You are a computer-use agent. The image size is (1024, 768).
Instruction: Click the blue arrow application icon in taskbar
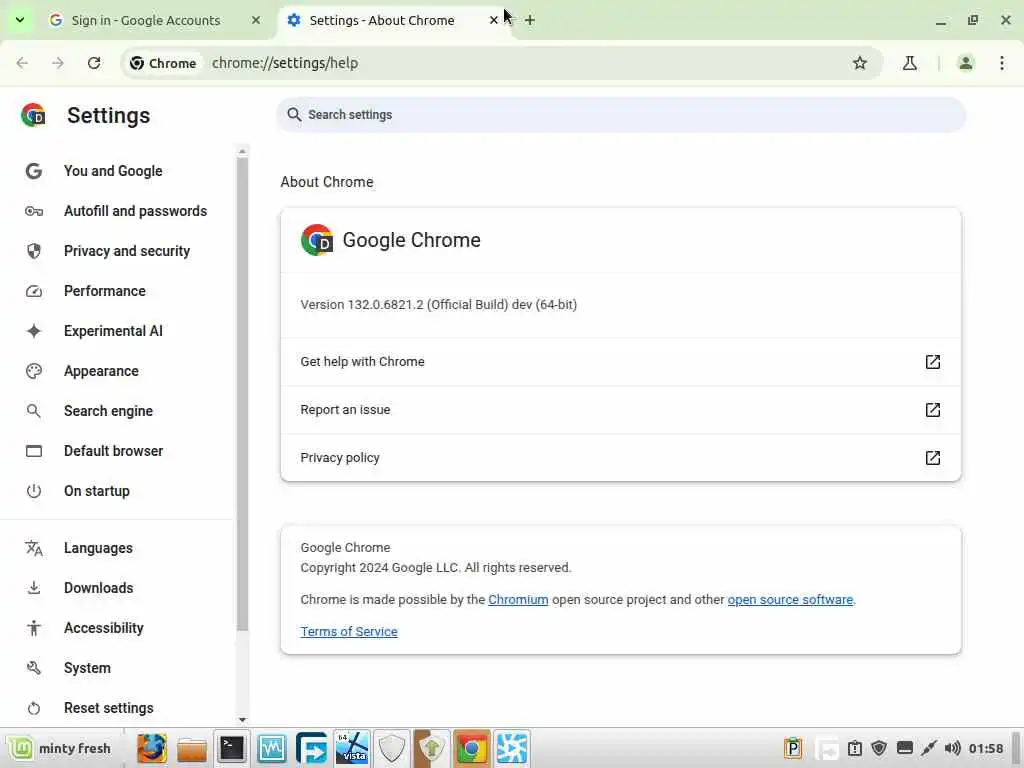click(312, 748)
